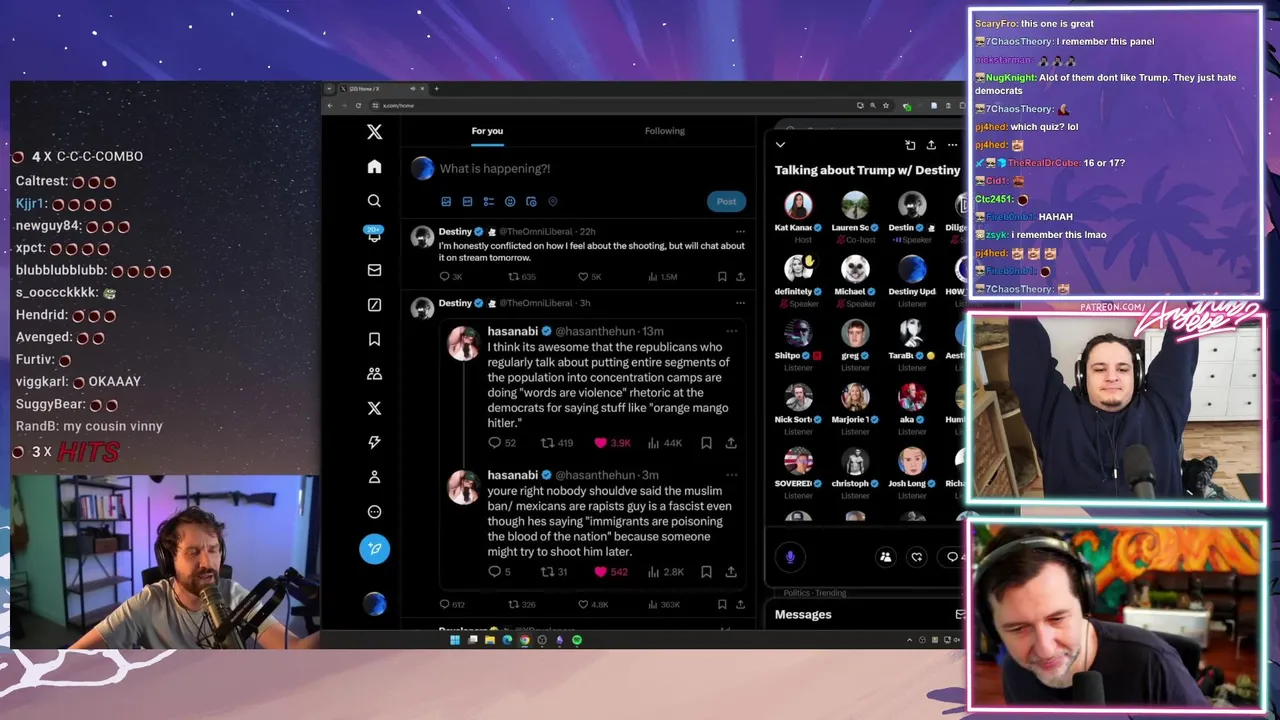Reply to hasanabi's 13m tweet with 52 replies
1280x720 pixels.
[x=501, y=443]
